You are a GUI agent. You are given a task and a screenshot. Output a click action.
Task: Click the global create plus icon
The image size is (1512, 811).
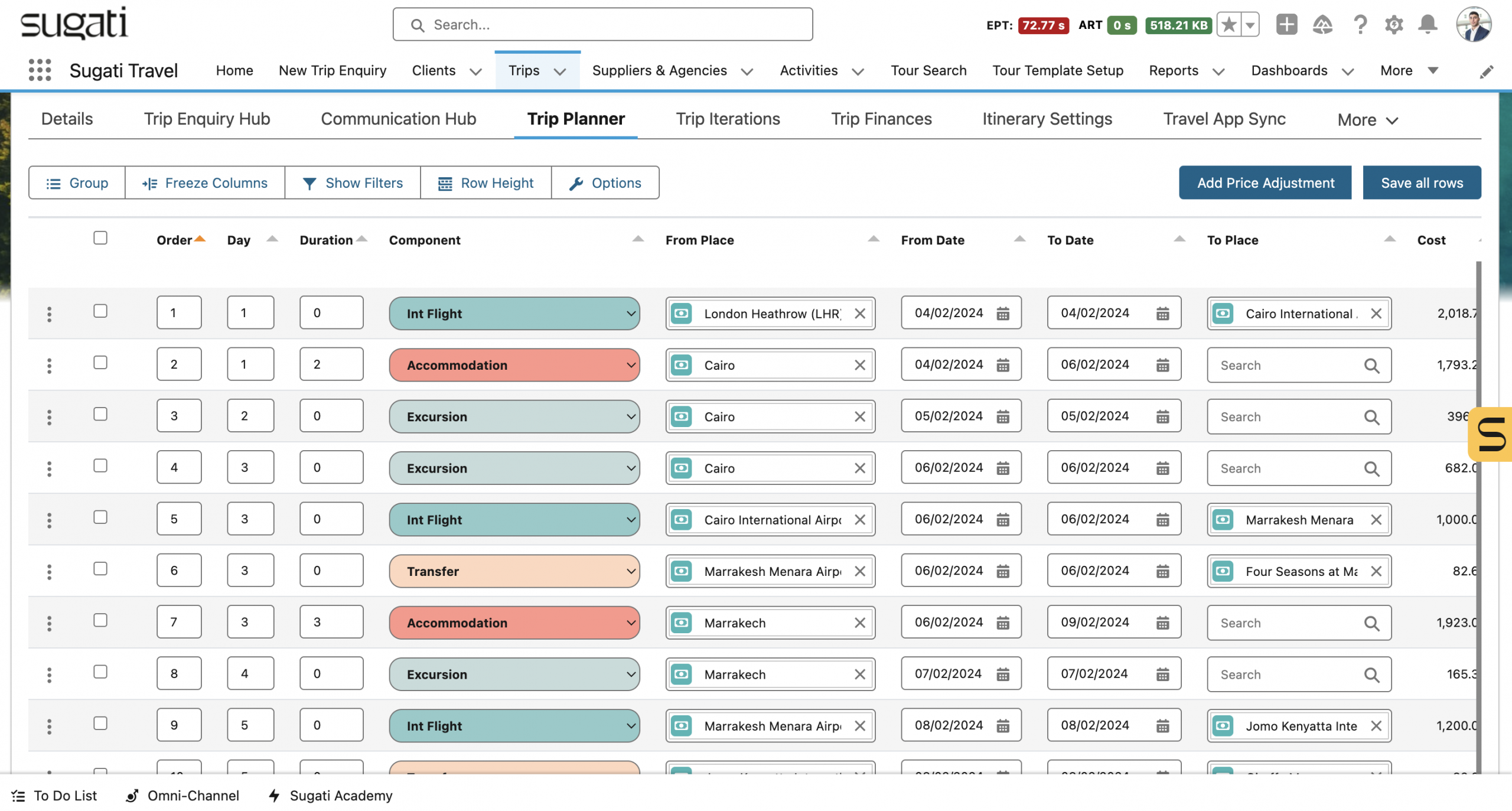(1286, 25)
